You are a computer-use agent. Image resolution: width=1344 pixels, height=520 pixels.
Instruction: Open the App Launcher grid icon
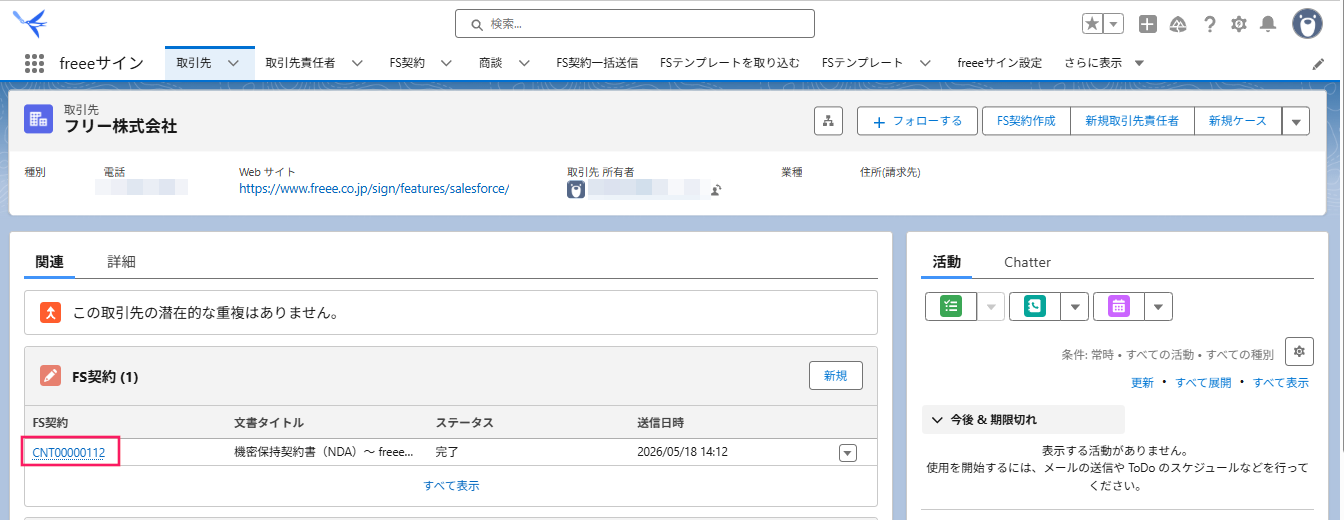[x=34, y=63]
